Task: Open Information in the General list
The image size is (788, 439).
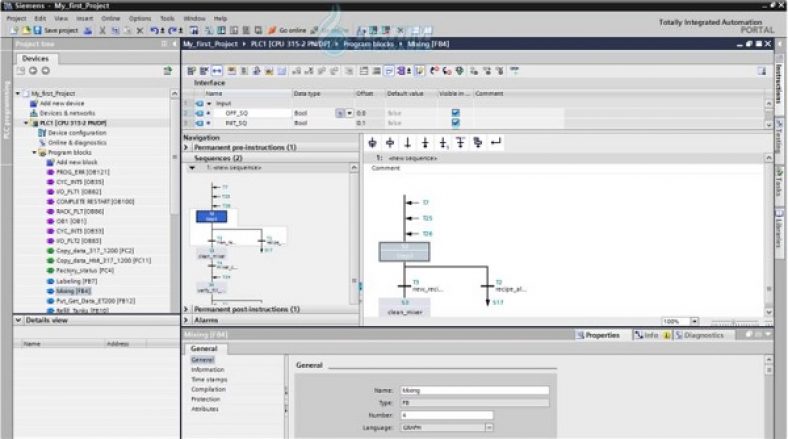Action: coord(208,370)
